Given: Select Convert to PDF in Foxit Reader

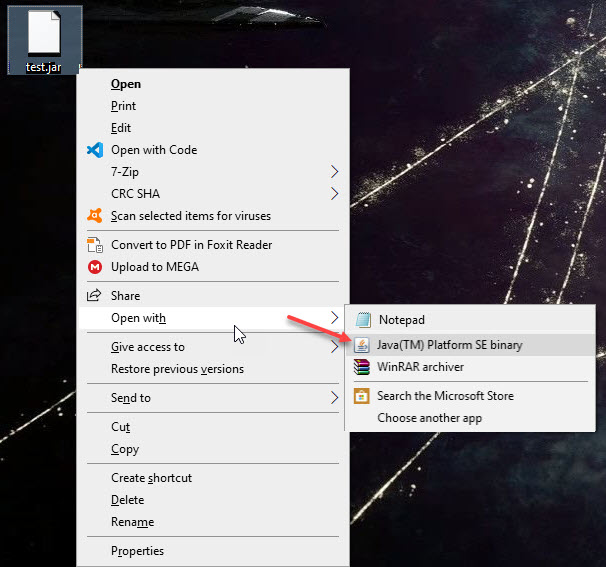Looking at the screenshot, I should point(213,245).
